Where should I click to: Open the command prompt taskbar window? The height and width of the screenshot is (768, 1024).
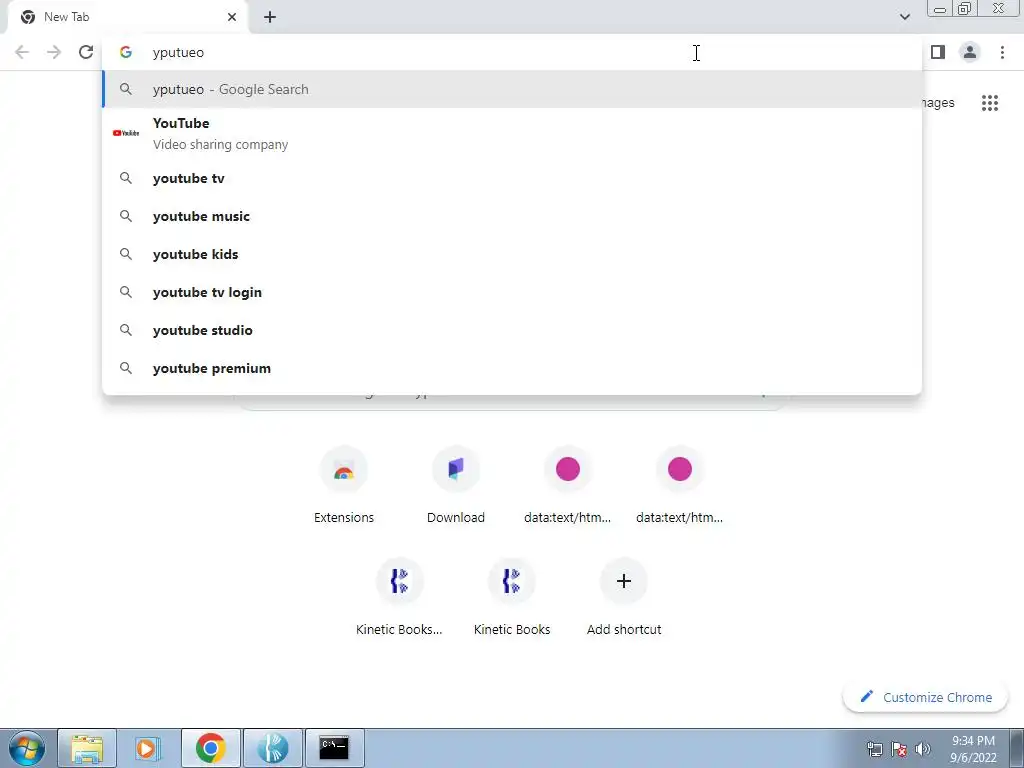click(334, 748)
